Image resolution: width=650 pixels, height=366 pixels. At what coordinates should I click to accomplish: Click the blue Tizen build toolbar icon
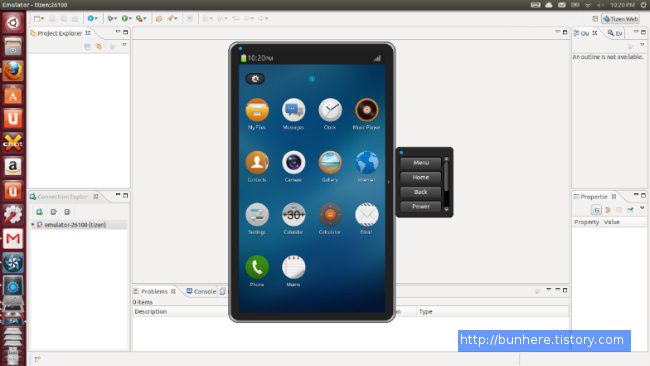90,18
